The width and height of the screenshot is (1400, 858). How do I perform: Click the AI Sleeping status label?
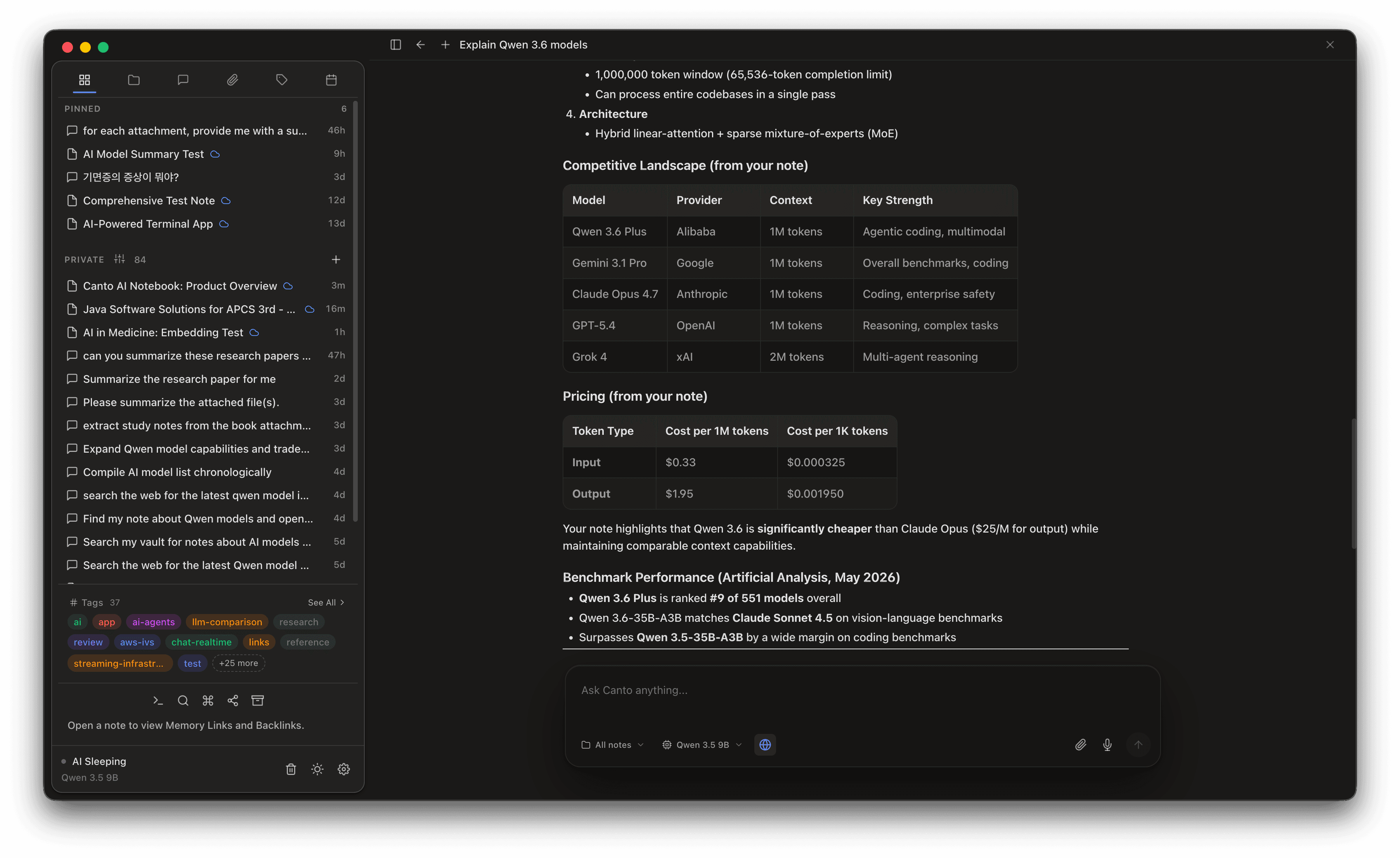(x=99, y=761)
